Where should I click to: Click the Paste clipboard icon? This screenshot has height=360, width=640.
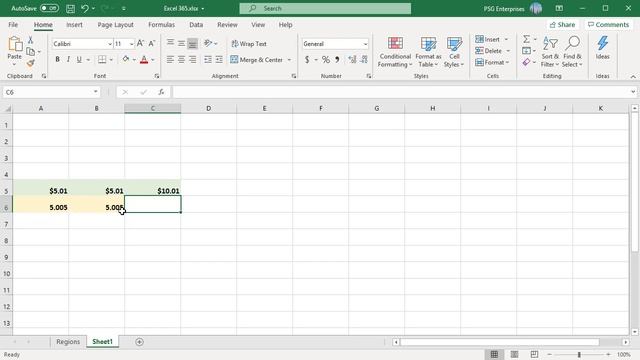pos(15,44)
